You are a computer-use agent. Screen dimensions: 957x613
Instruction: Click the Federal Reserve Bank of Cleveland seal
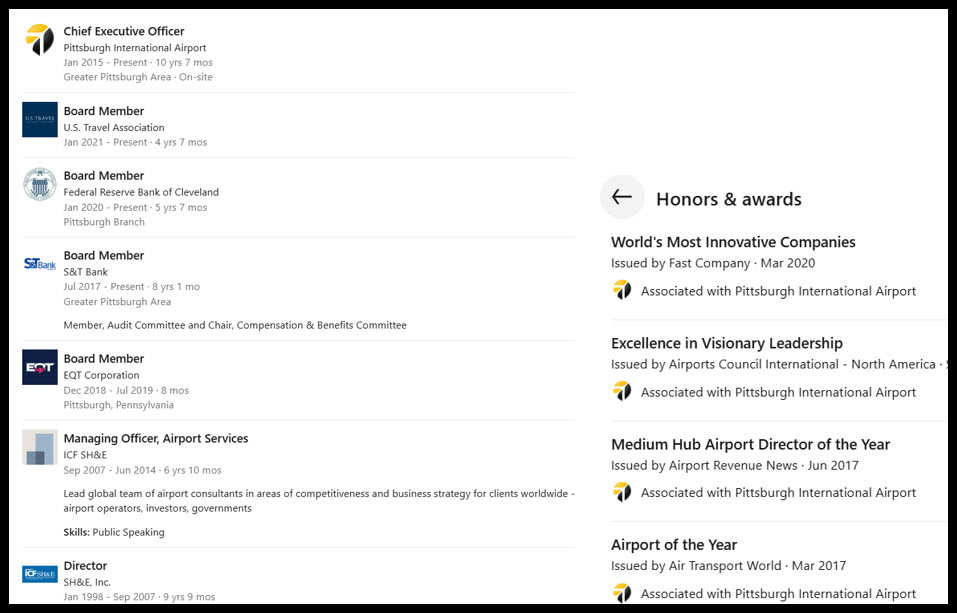click(40, 184)
